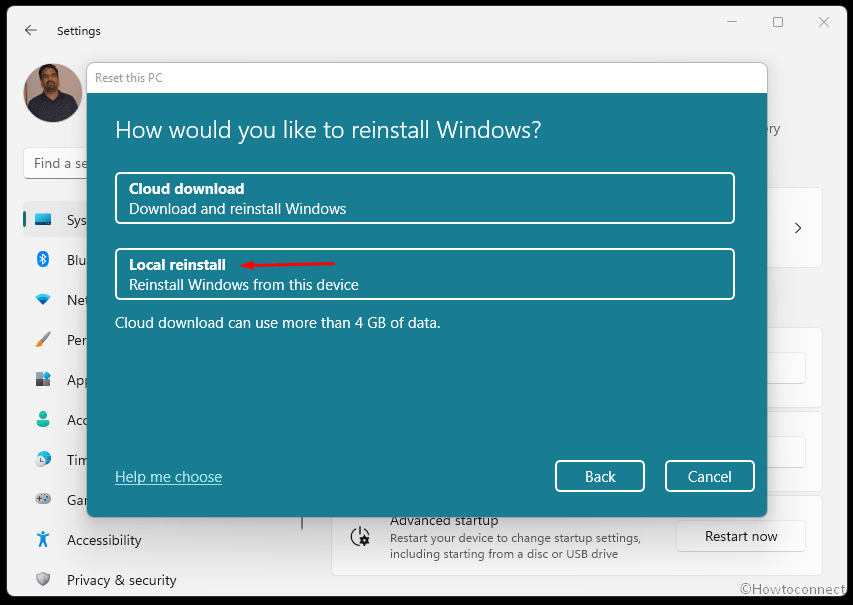Click the Restart now button

(741, 536)
